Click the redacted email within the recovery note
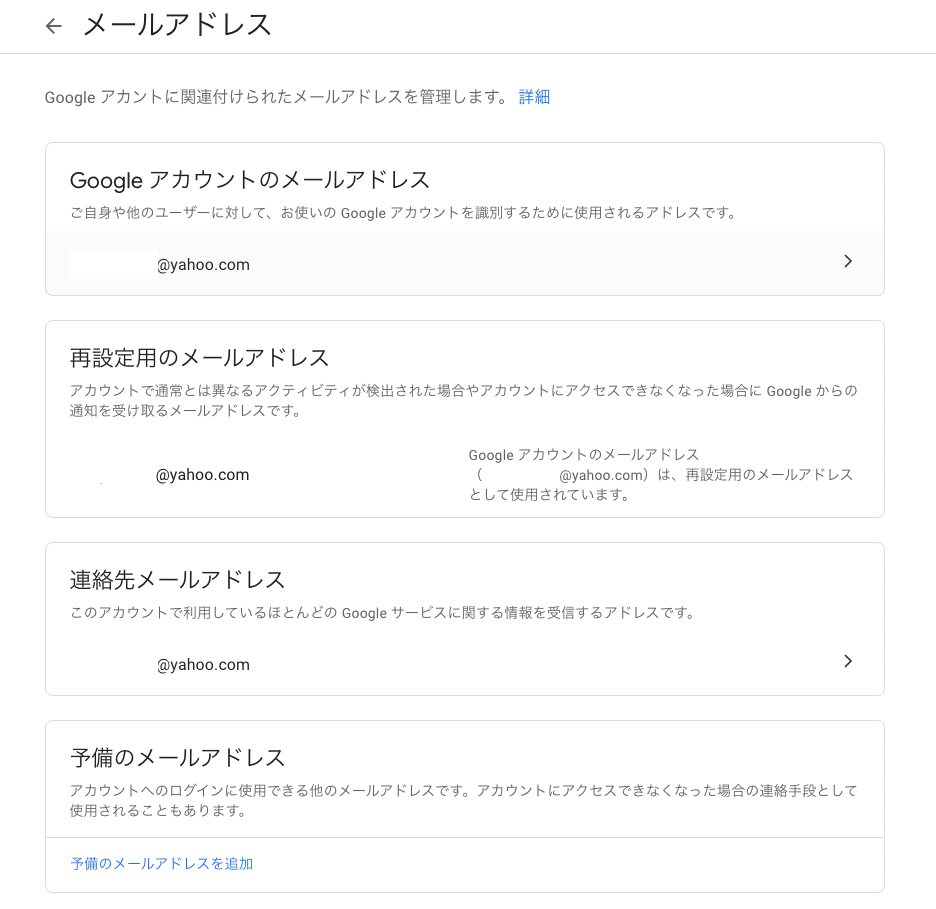This screenshot has height=909, width=936. point(520,477)
